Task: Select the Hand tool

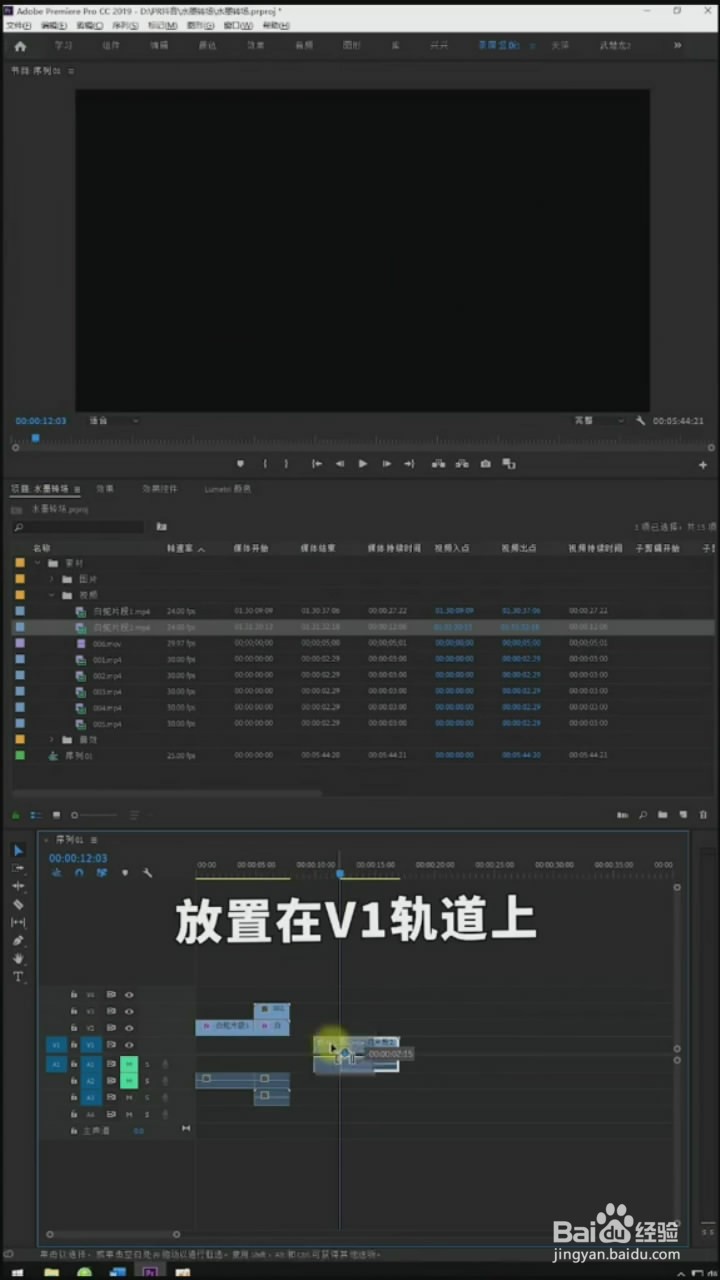Action: [18, 958]
